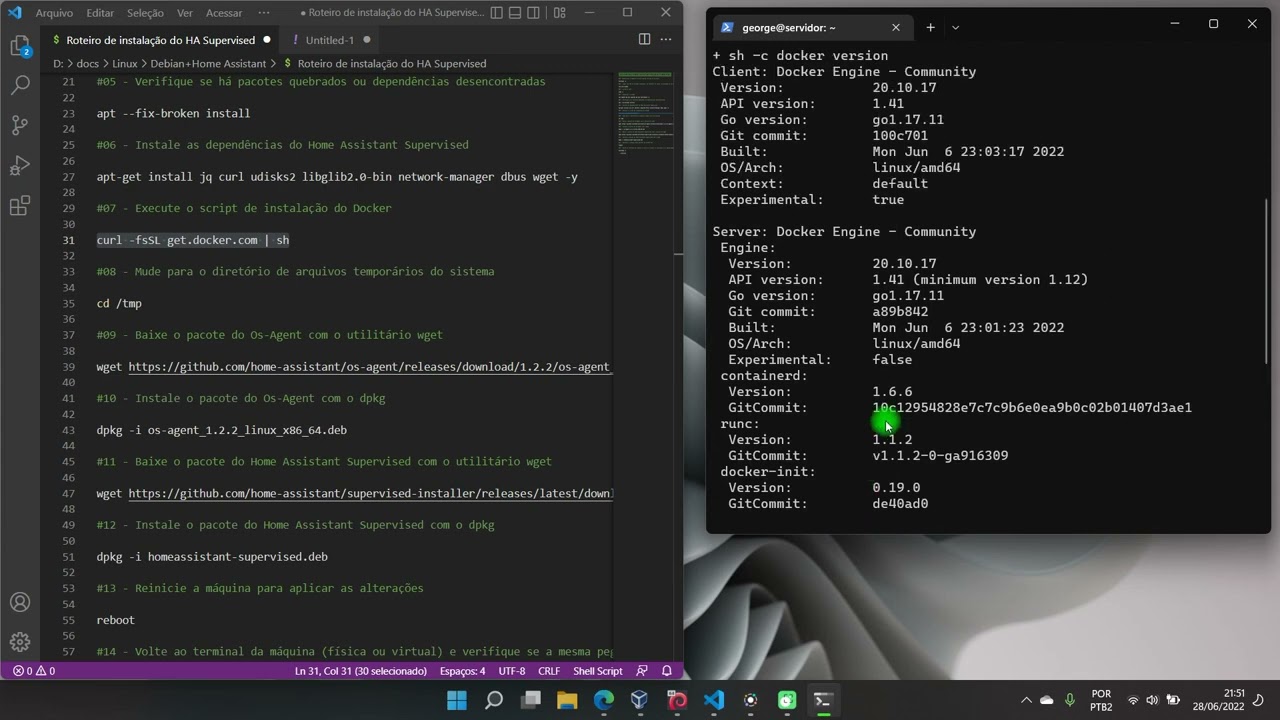Click the 'apt --fix-broken install' line
The width and height of the screenshot is (1280, 720).
(173, 113)
